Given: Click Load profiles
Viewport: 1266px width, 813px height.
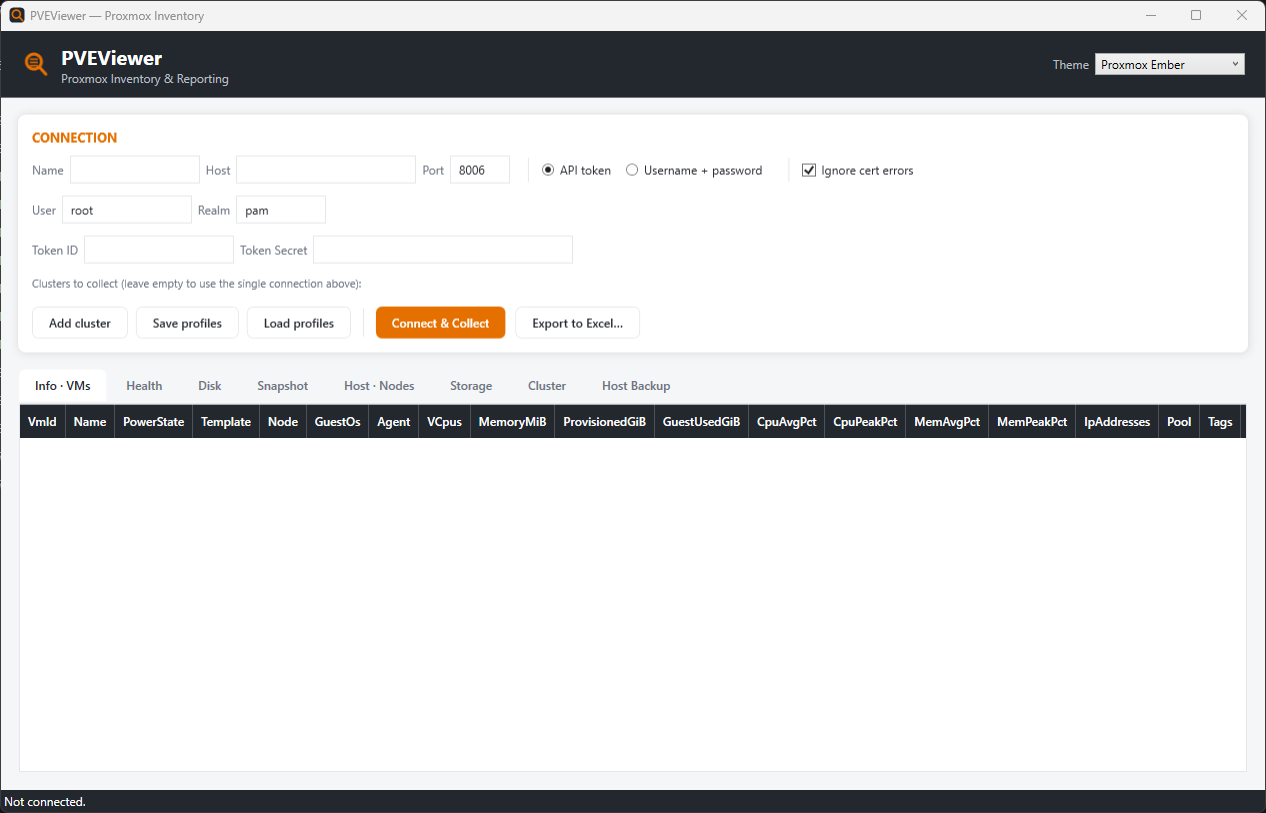Looking at the screenshot, I should (299, 323).
